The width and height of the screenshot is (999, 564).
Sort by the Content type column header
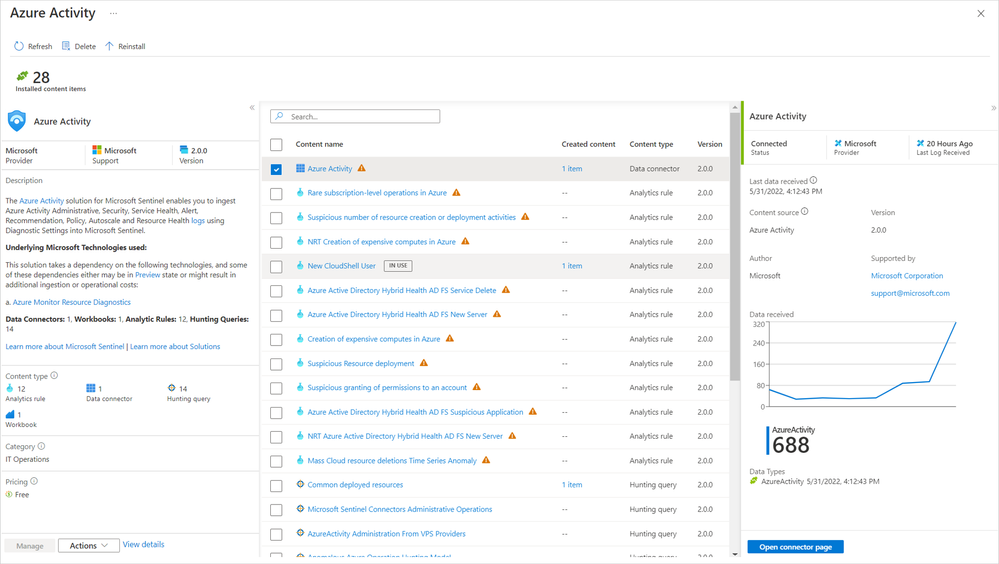pos(651,144)
